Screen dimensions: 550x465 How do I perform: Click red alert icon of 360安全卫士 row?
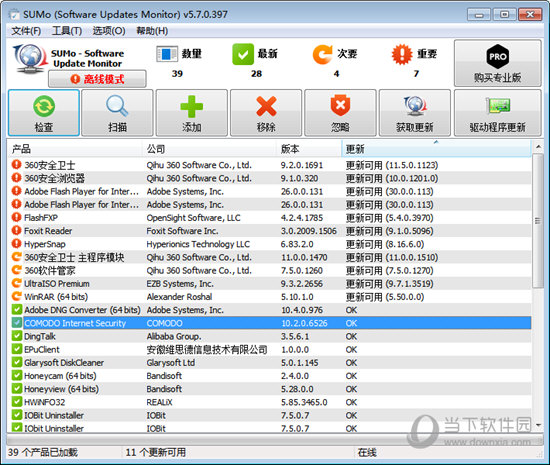click(16, 164)
